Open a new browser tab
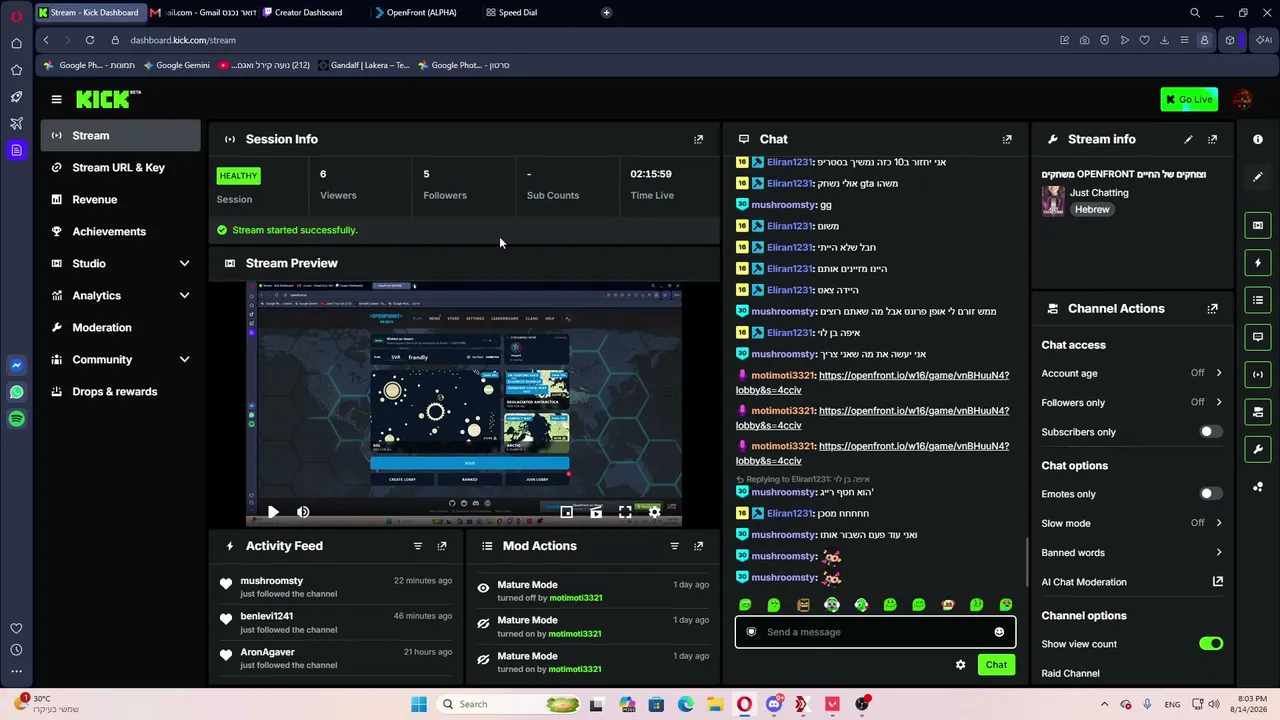The image size is (1280, 720). click(606, 13)
